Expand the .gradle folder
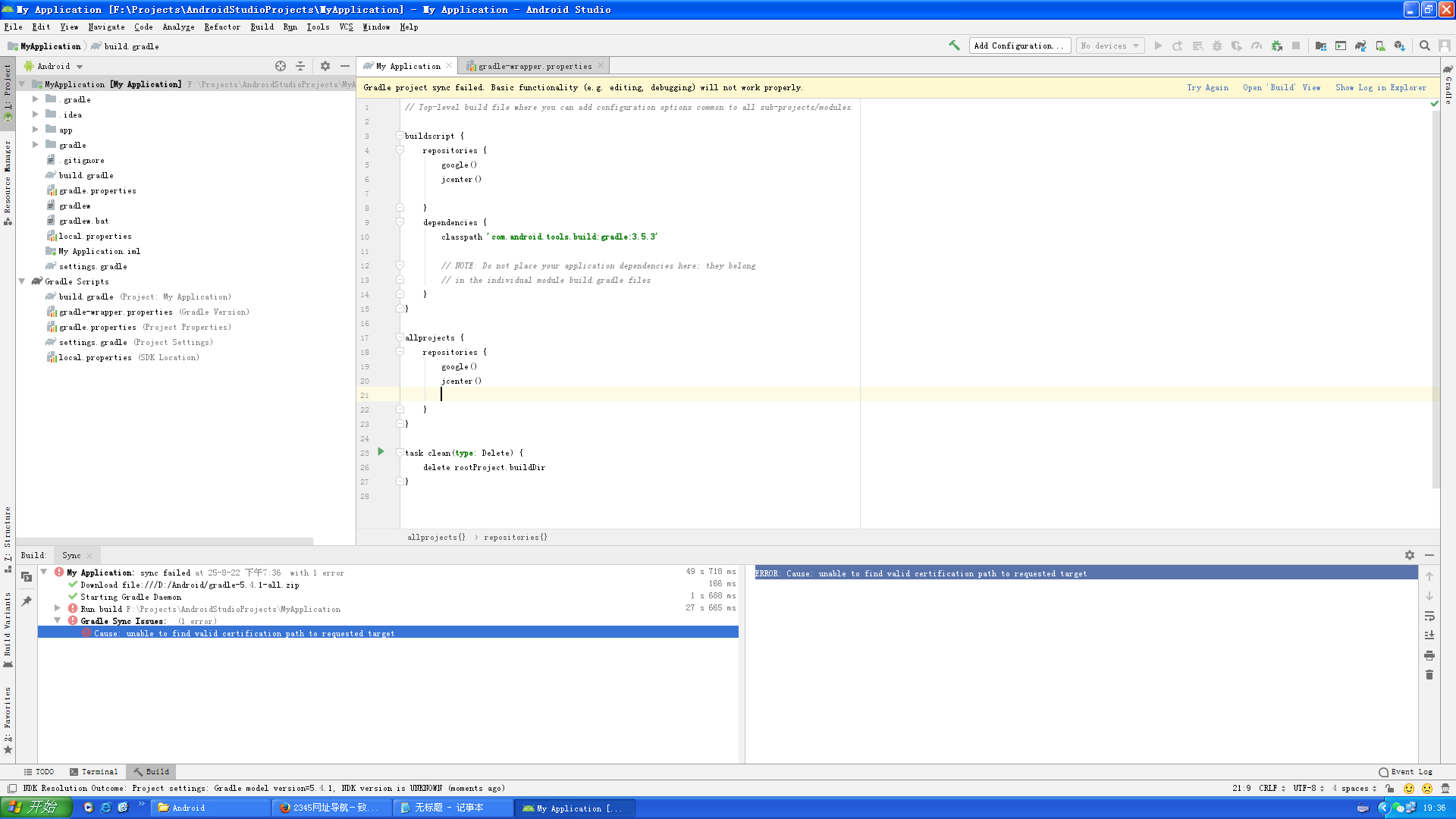The width and height of the screenshot is (1456, 819). coord(35,99)
